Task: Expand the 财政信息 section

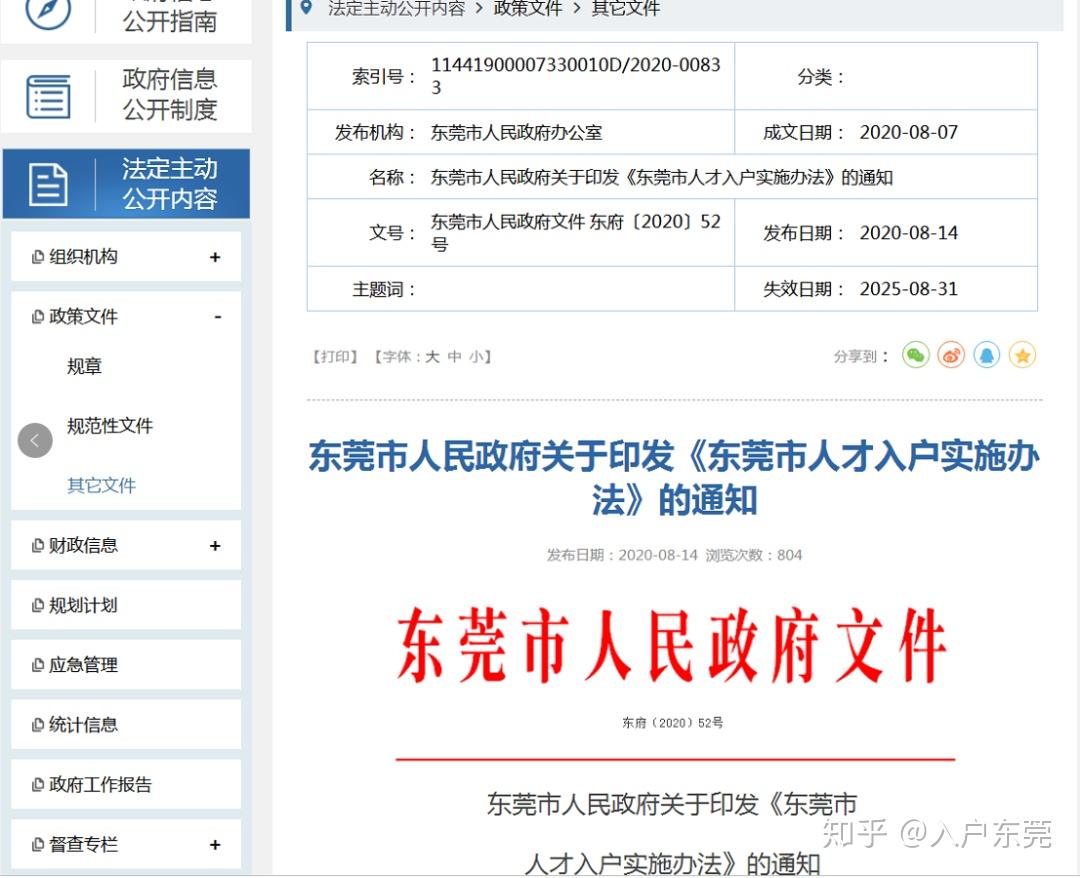Action: point(215,546)
